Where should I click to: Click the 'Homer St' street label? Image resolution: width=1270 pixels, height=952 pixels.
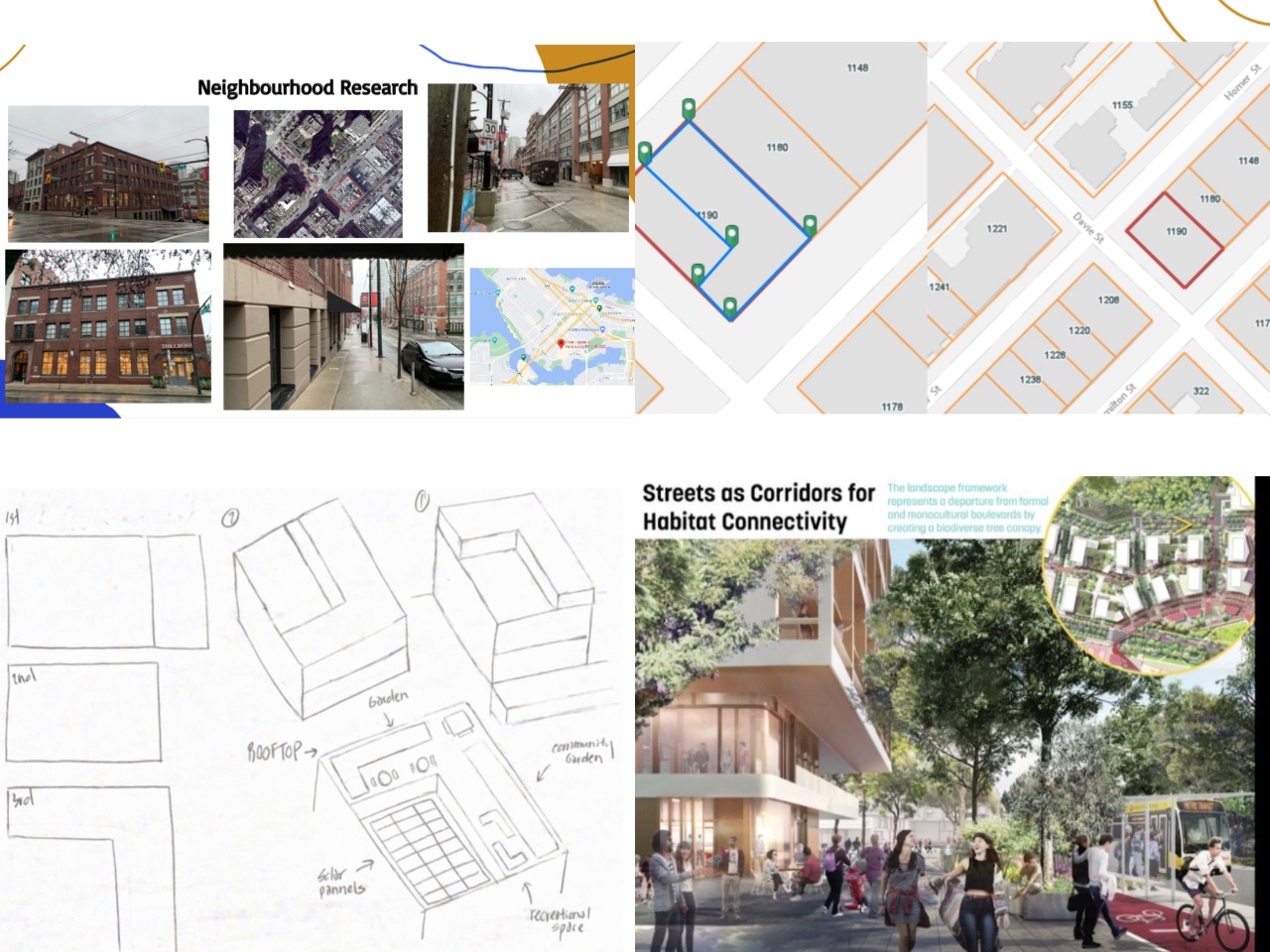(x=1242, y=81)
